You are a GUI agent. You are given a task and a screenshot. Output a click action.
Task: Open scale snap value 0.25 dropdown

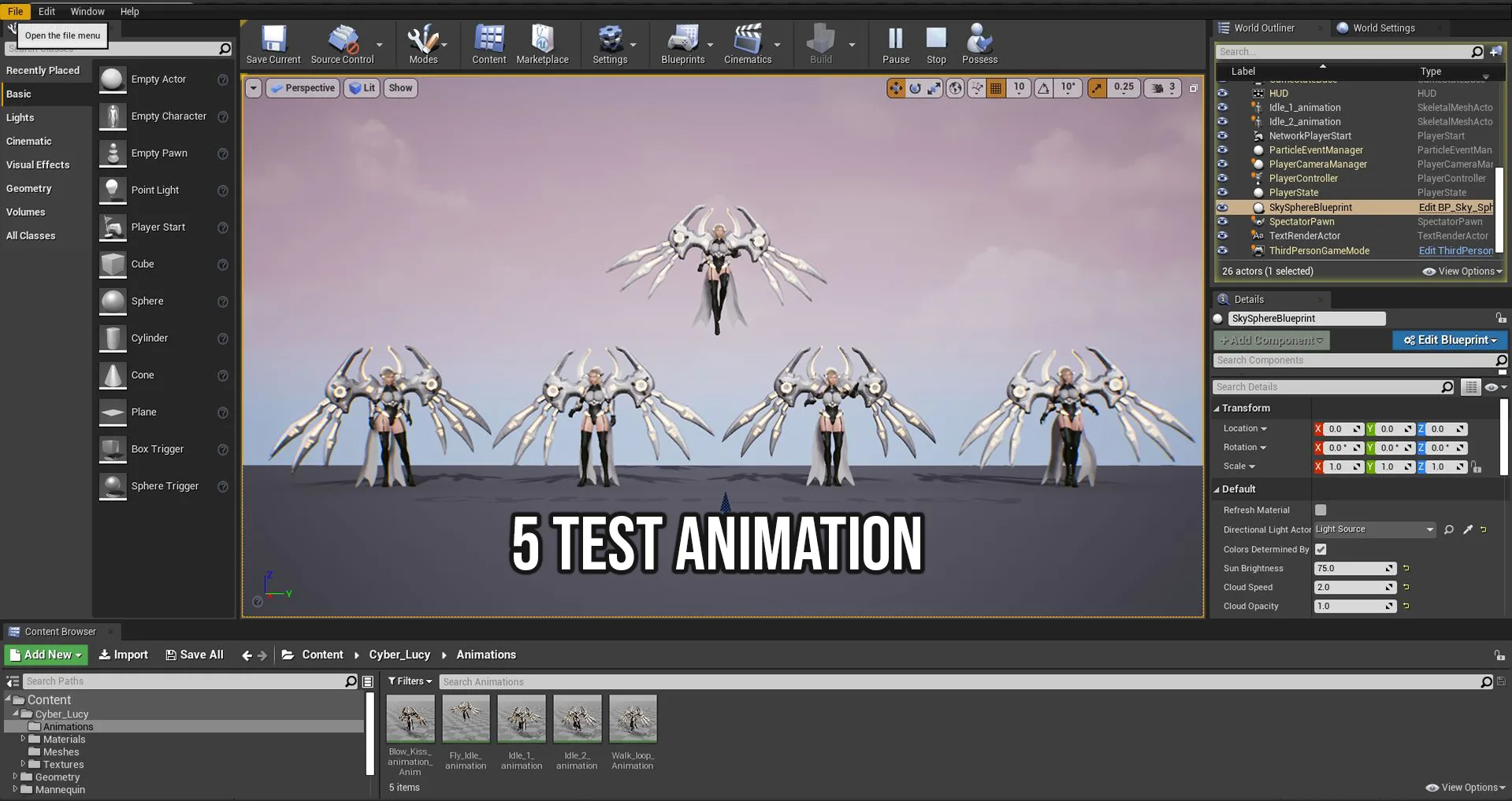coord(1124,87)
